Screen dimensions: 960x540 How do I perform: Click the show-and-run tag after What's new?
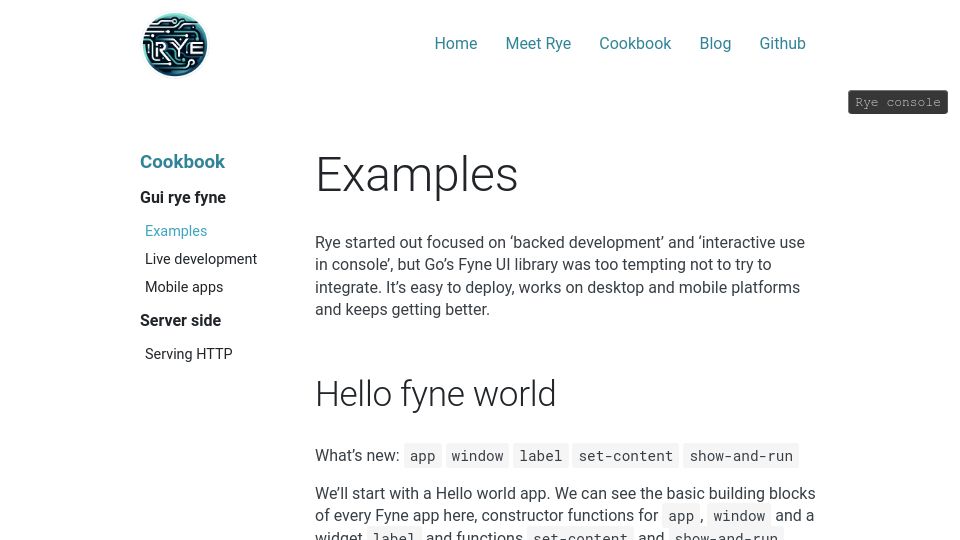click(x=741, y=456)
